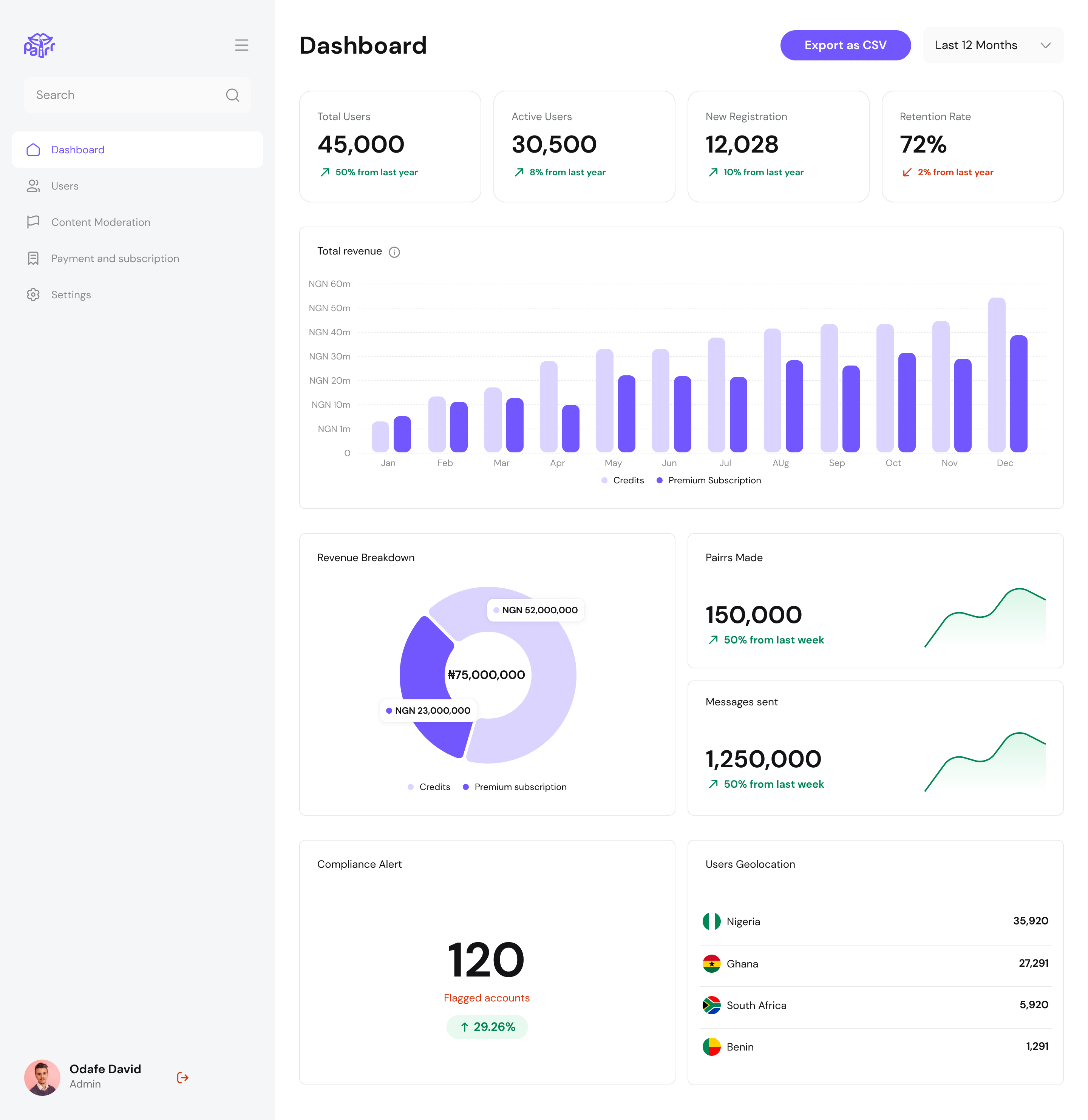Viewport: 1088px width, 1120px height.
Task: Click the Pairrs Made sparkline chart
Action: click(x=985, y=618)
